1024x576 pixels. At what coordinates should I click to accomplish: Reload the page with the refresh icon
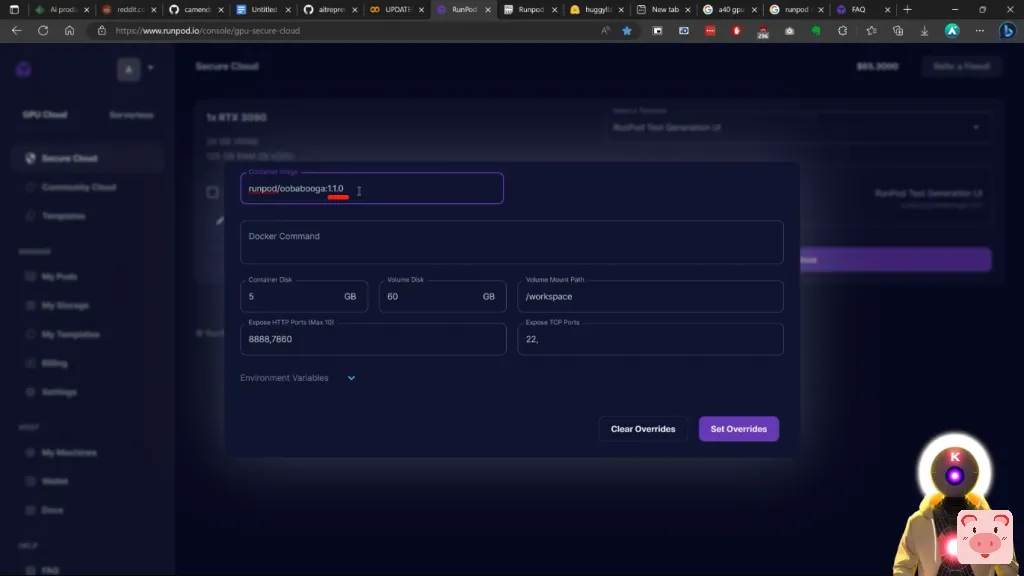click(43, 31)
